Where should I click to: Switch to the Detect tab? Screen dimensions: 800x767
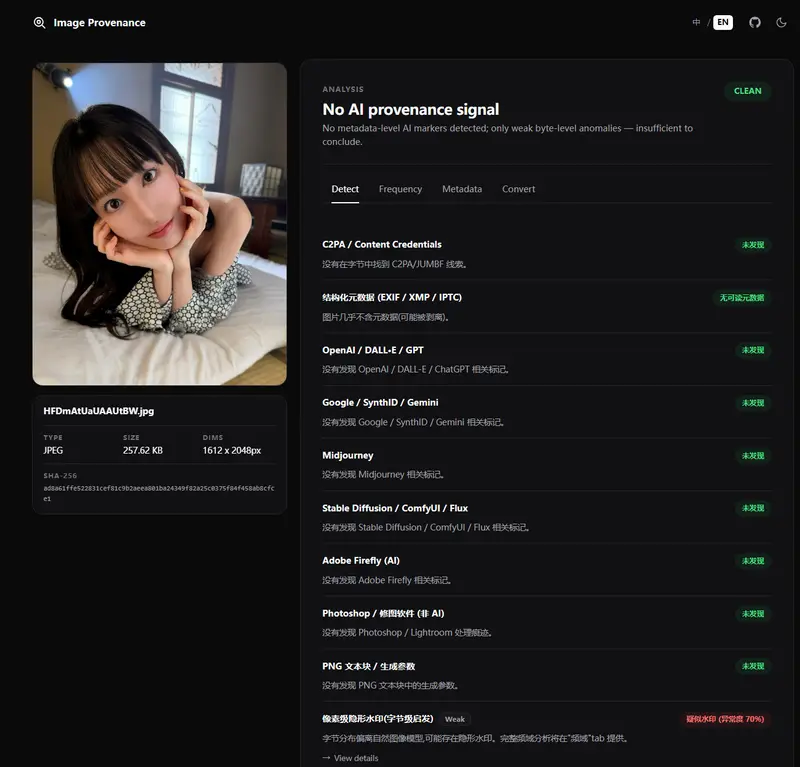point(345,189)
